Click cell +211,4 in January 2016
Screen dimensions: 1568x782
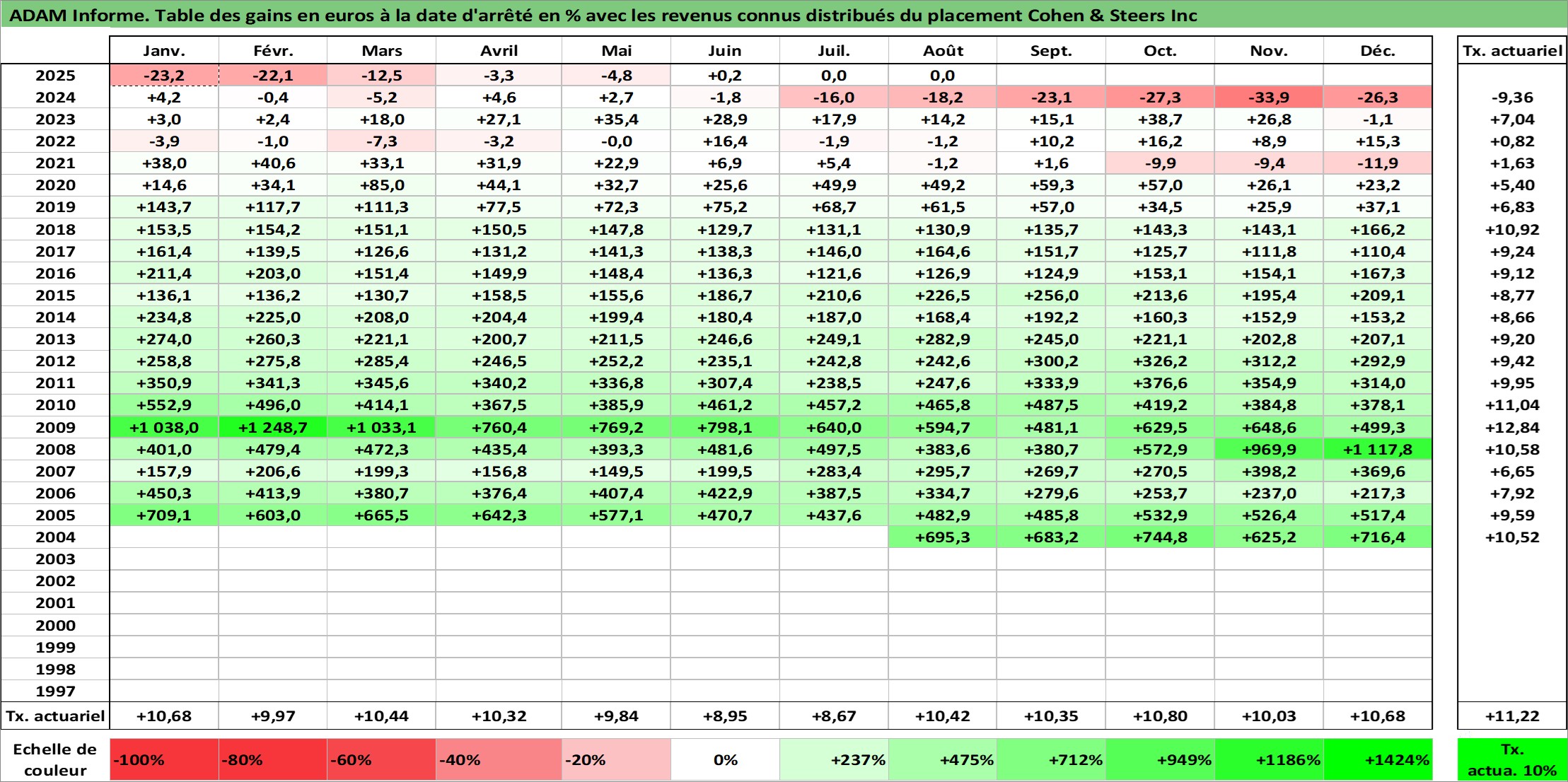point(164,274)
